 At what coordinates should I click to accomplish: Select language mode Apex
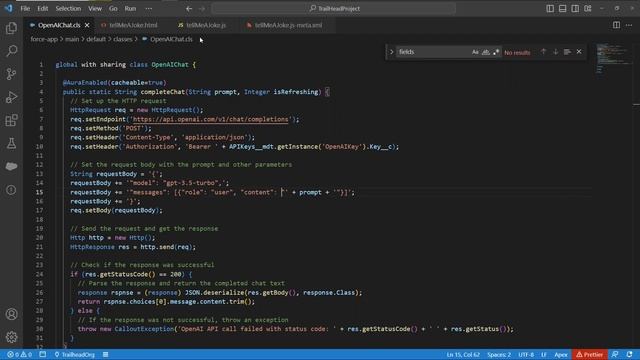click(x=561, y=355)
